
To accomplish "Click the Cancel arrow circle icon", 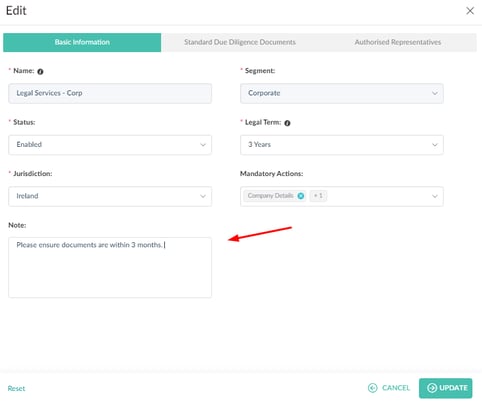I will [x=373, y=388].
